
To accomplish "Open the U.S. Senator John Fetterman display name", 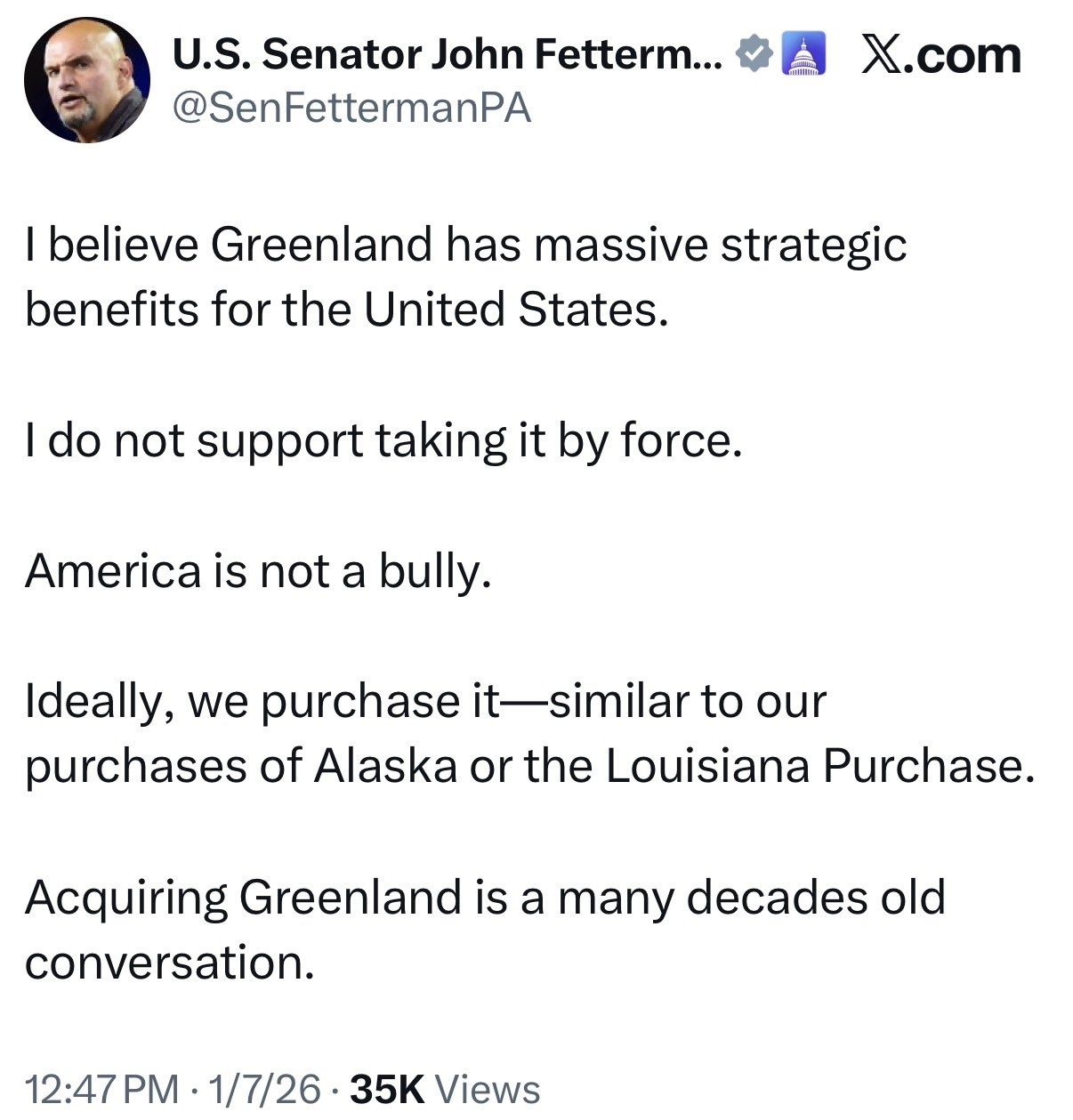I will [448, 54].
